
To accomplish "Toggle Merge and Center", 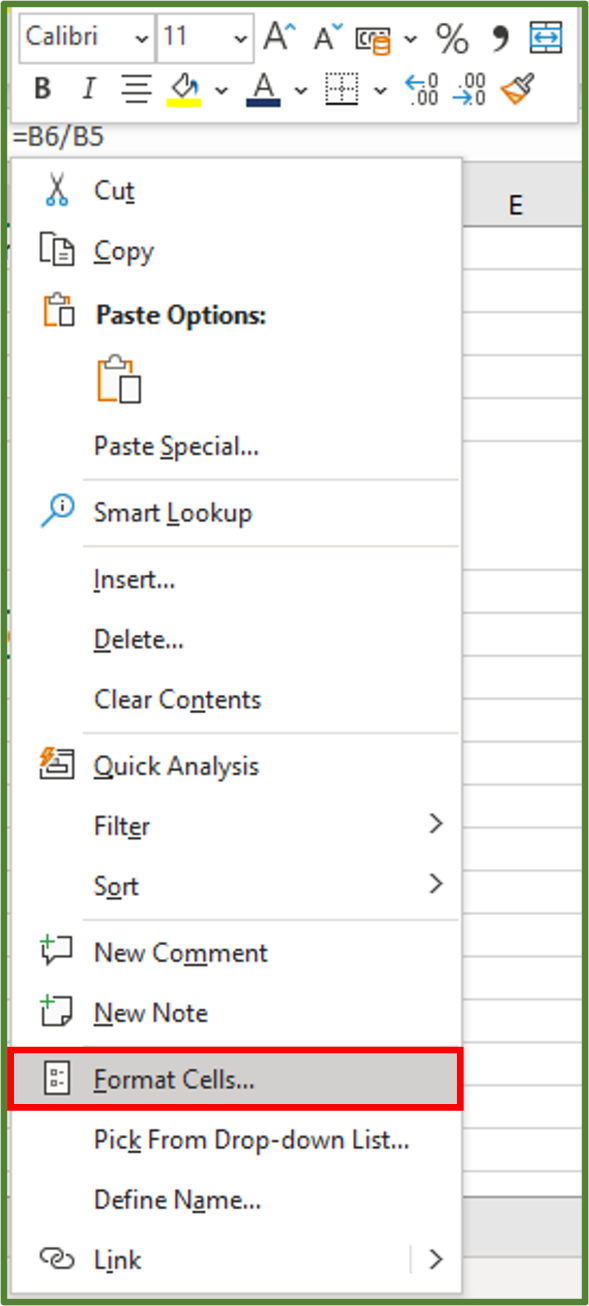I will [545, 40].
